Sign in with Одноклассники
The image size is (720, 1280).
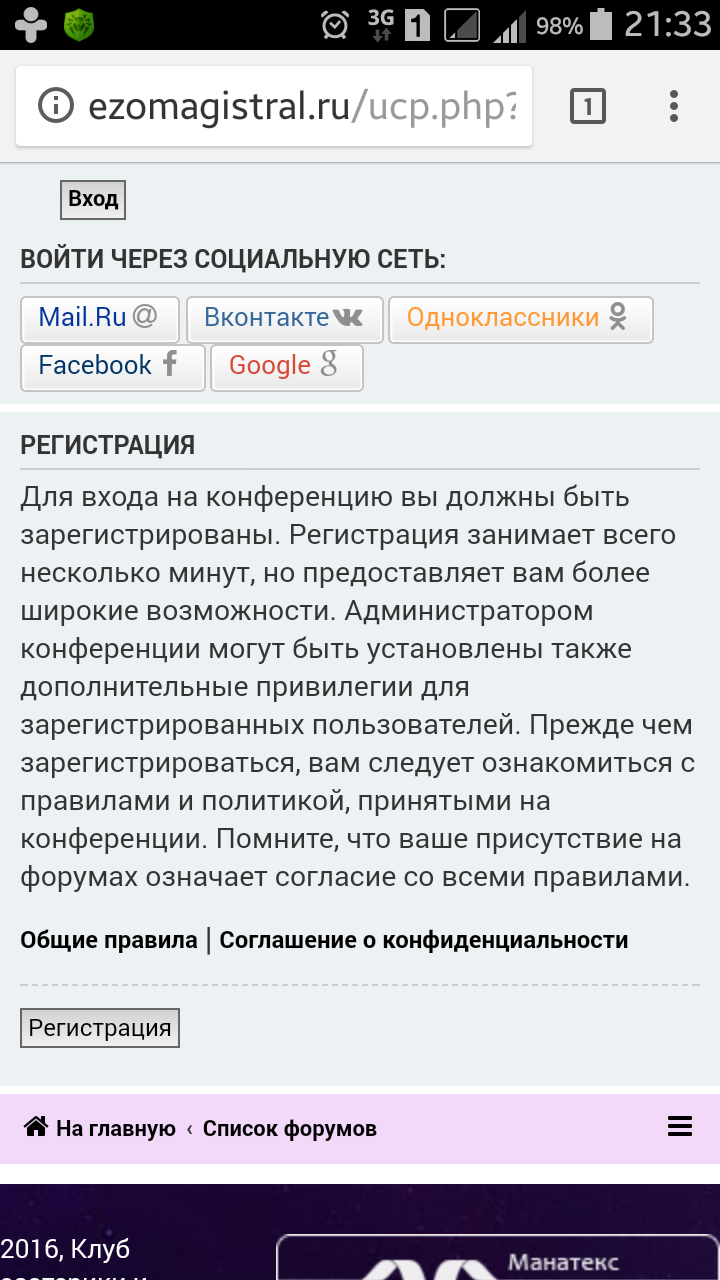519,319
